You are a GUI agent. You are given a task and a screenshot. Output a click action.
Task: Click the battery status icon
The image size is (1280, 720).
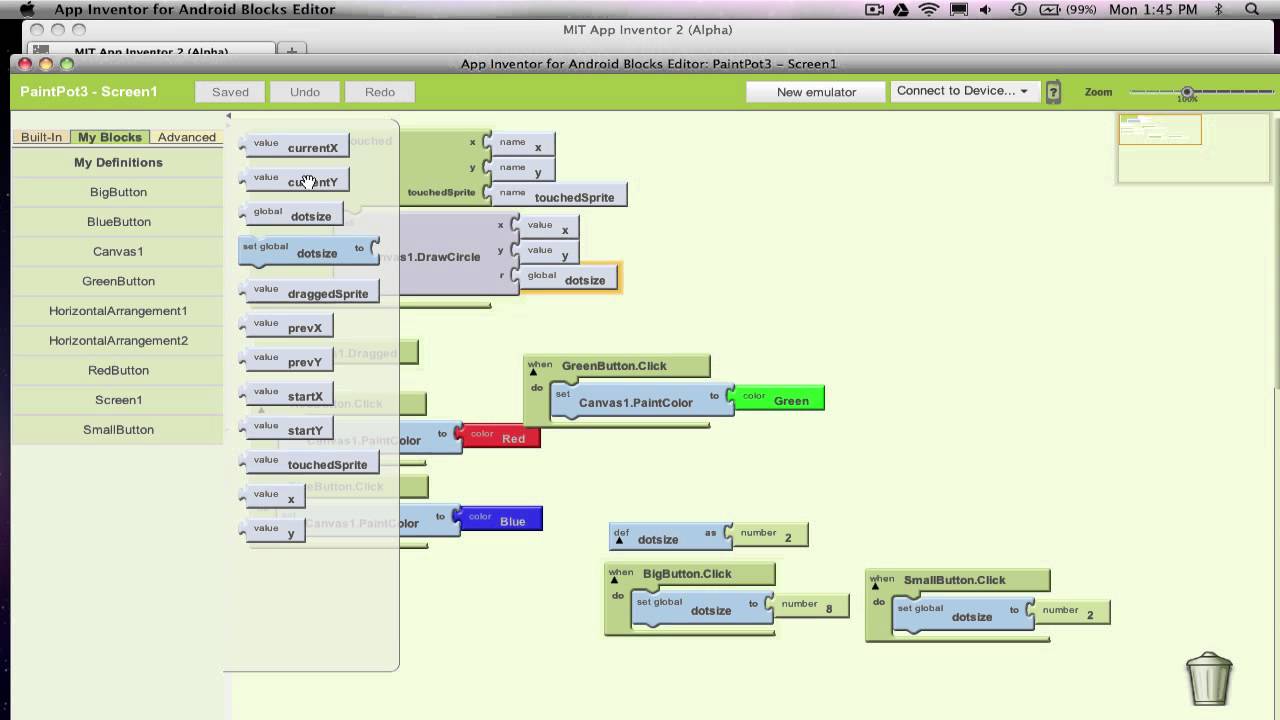(x=1050, y=9)
